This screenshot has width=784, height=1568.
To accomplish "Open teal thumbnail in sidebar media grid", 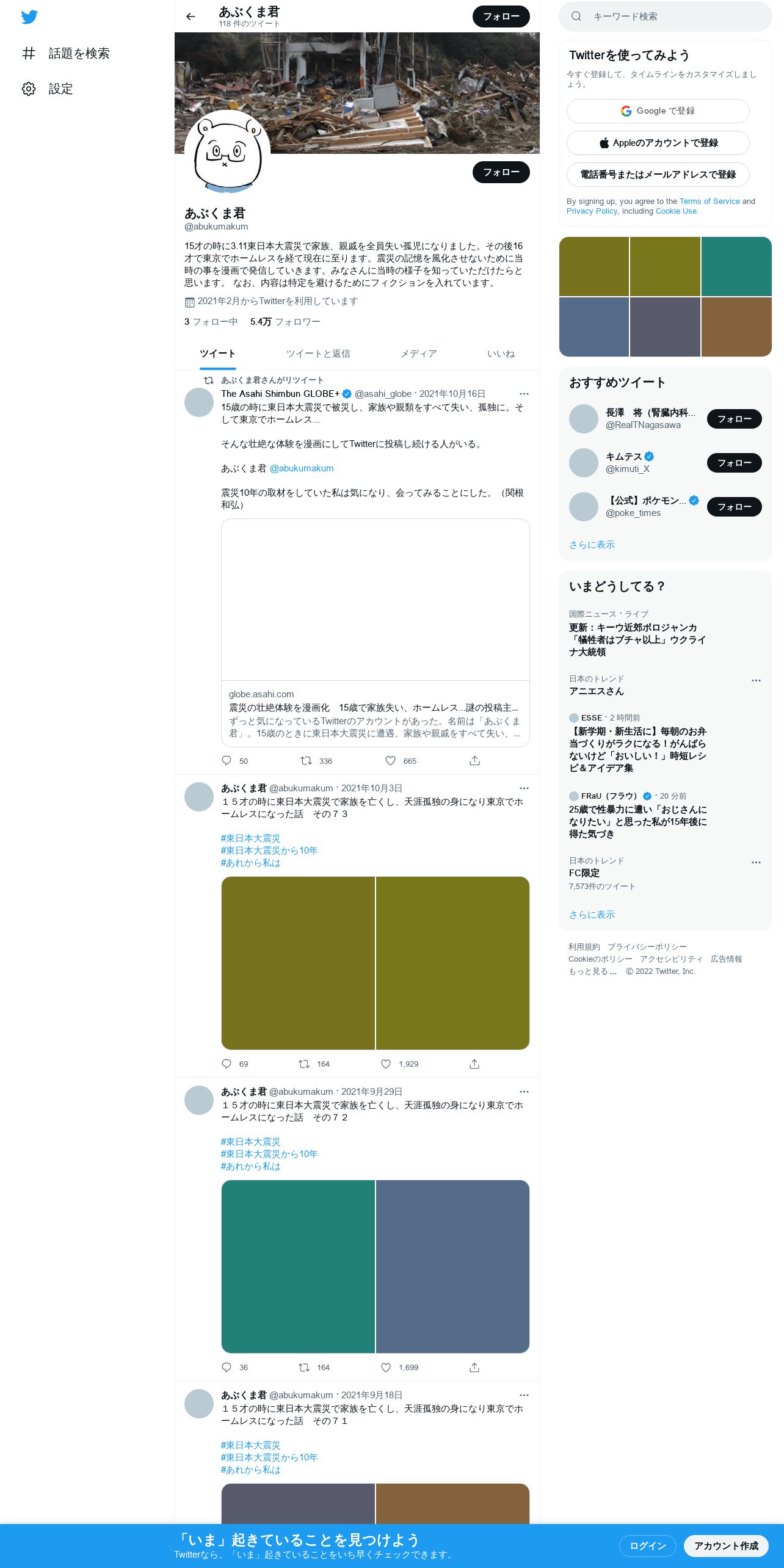I will point(736,266).
